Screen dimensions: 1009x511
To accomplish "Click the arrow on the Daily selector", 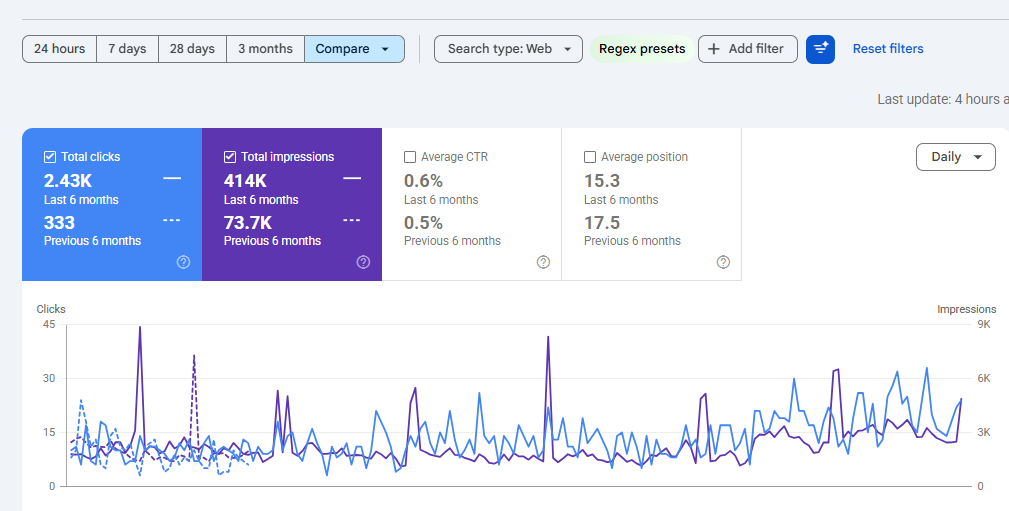I will pyautogui.click(x=978, y=157).
